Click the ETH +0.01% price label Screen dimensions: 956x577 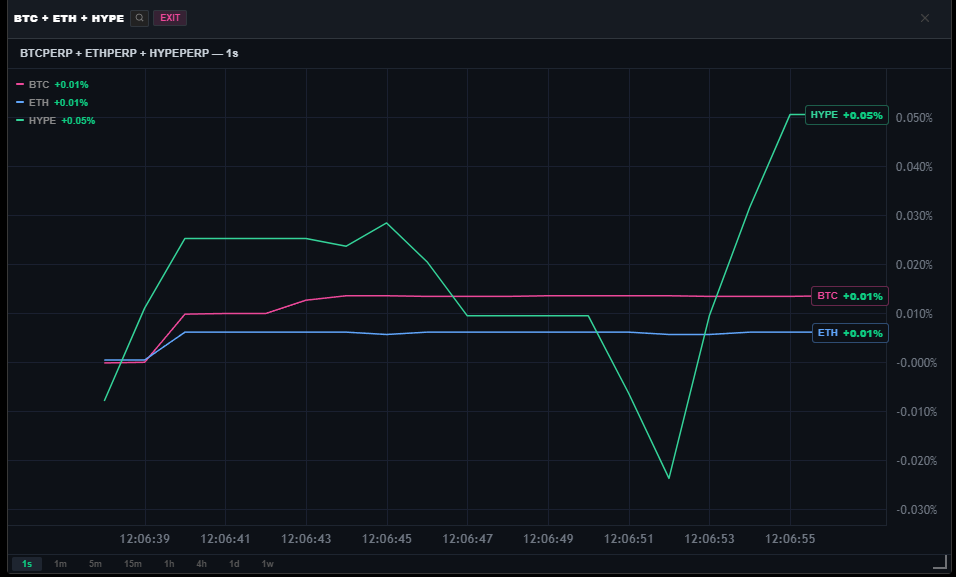tap(850, 333)
